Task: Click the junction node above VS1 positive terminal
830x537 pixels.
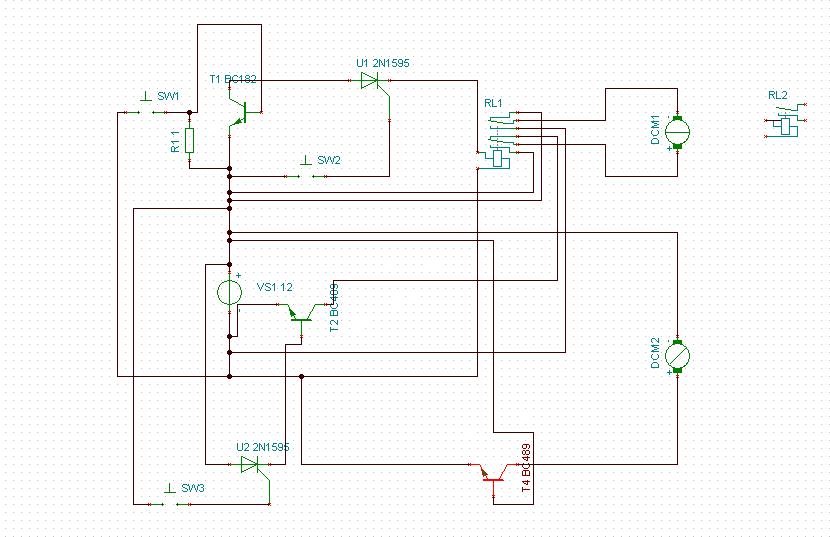Action: coord(230,264)
